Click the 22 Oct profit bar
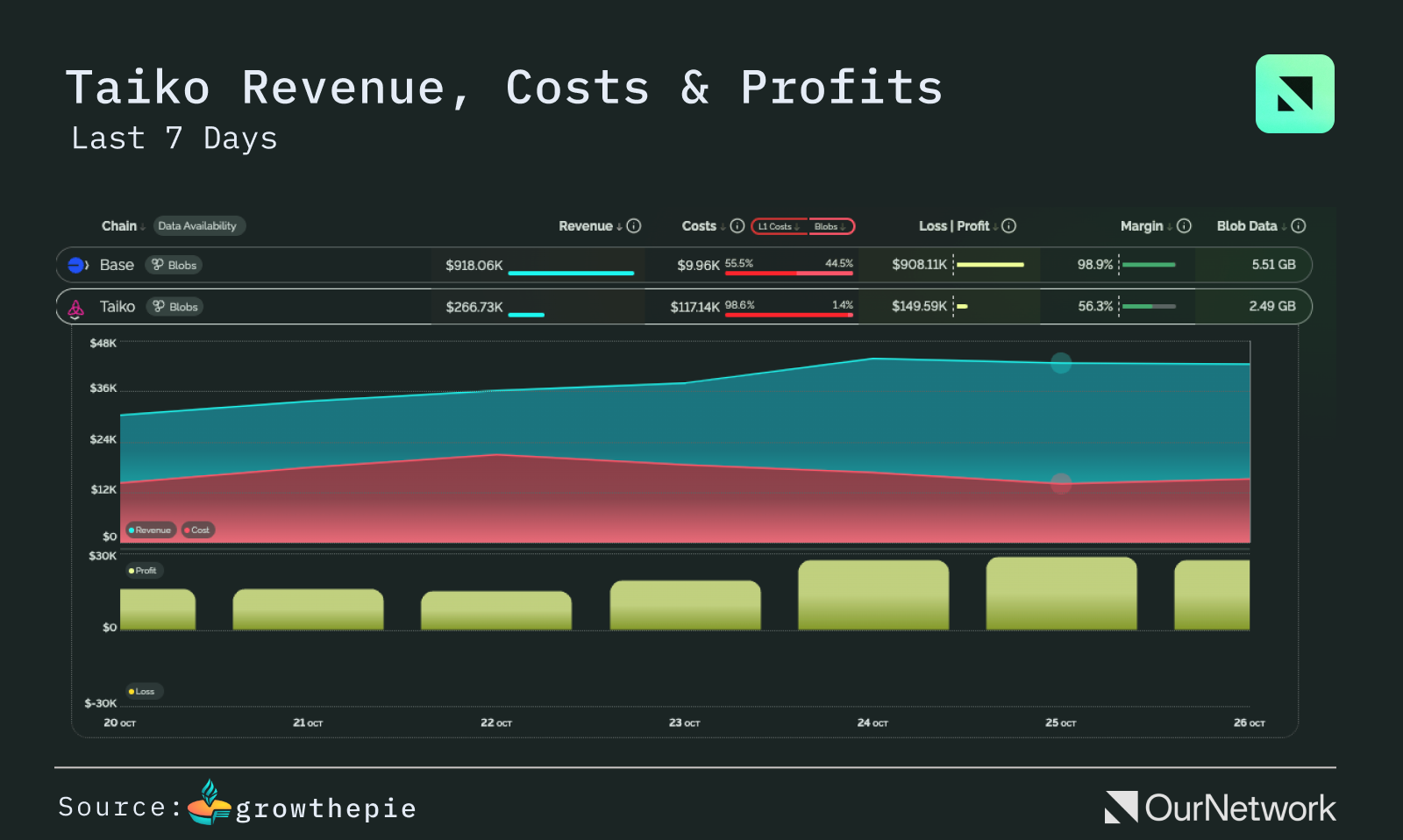The width and height of the screenshot is (1403, 840). [x=496, y=610]
